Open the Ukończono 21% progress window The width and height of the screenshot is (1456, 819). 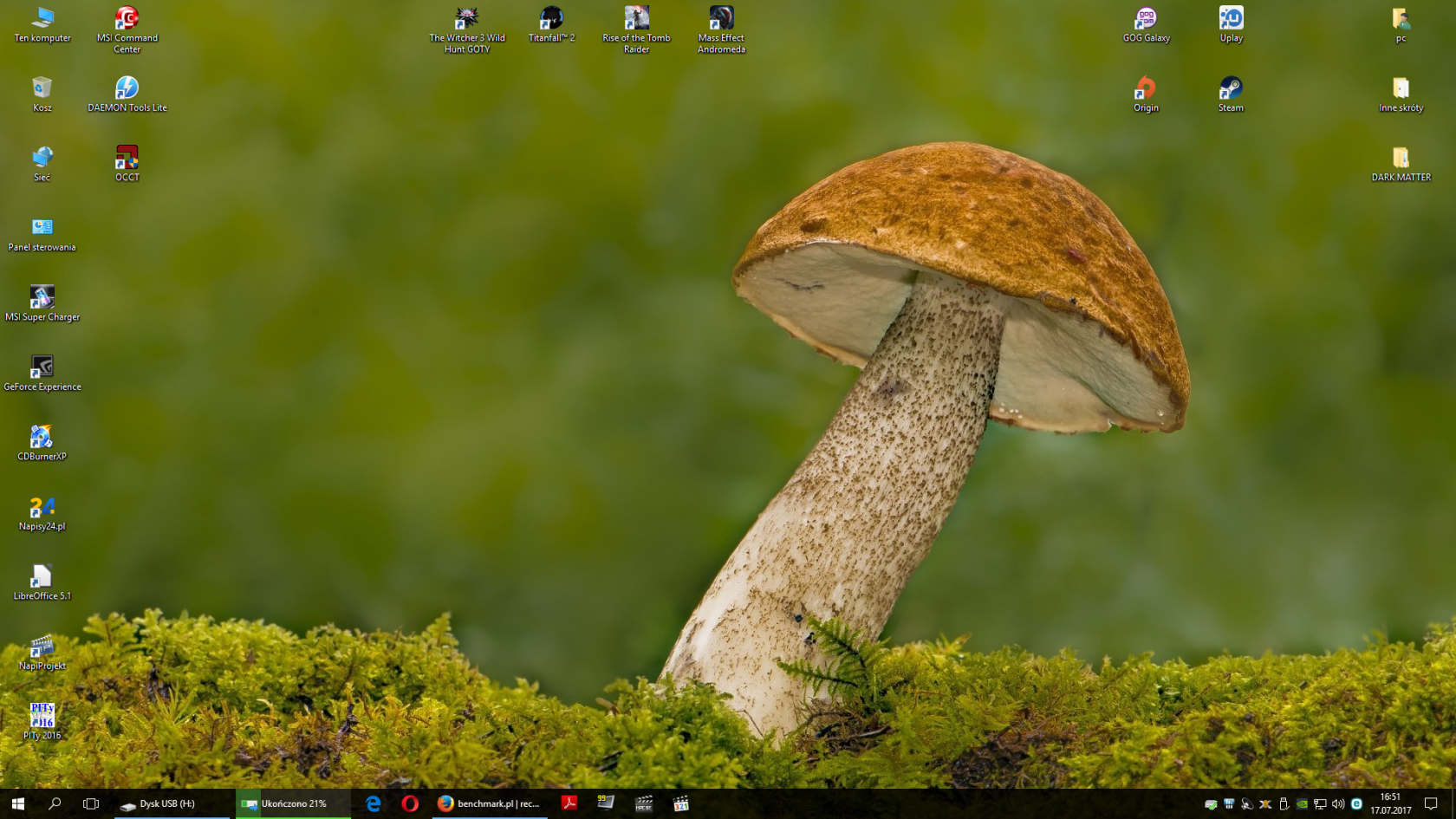(x=294, y=803)
